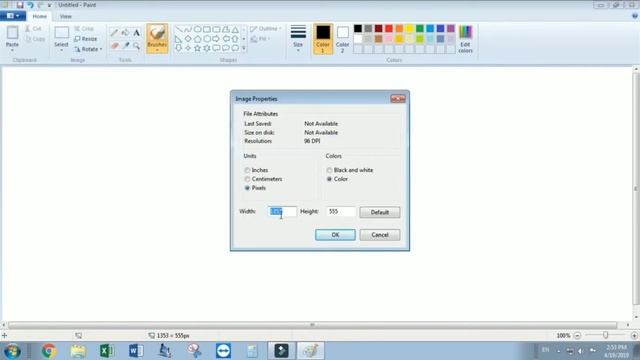Open the Paint file menu button
This screenshot has width=640, height=360.
point(13,16)
